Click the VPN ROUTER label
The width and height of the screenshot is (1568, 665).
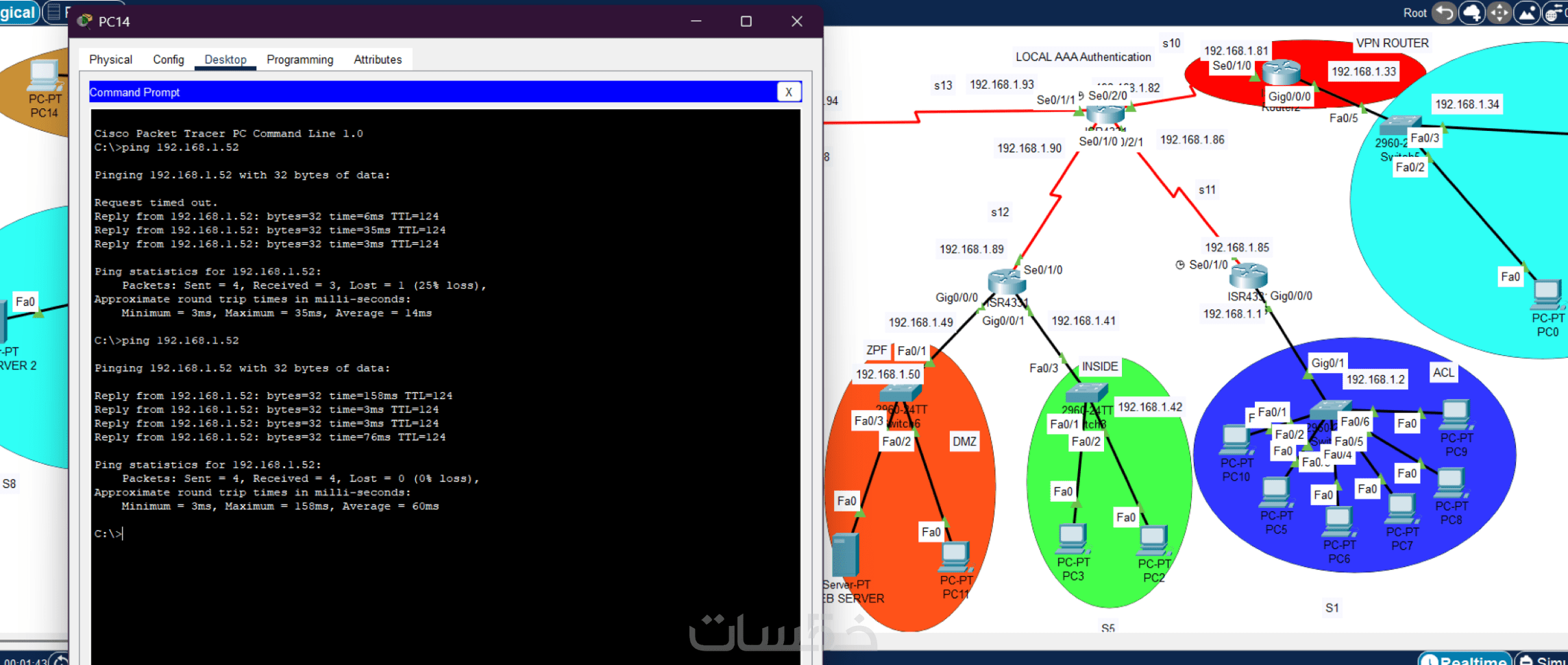[1392, 43]
